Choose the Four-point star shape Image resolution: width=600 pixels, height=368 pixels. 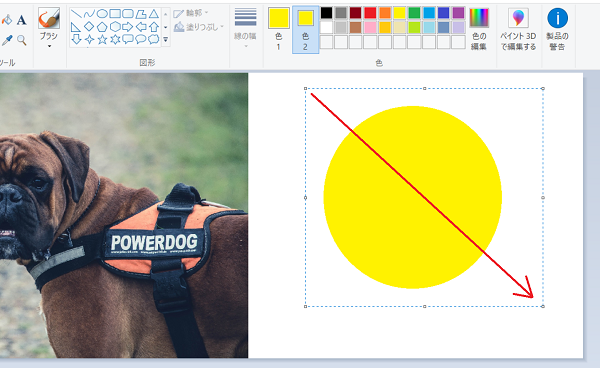[89, 39]
